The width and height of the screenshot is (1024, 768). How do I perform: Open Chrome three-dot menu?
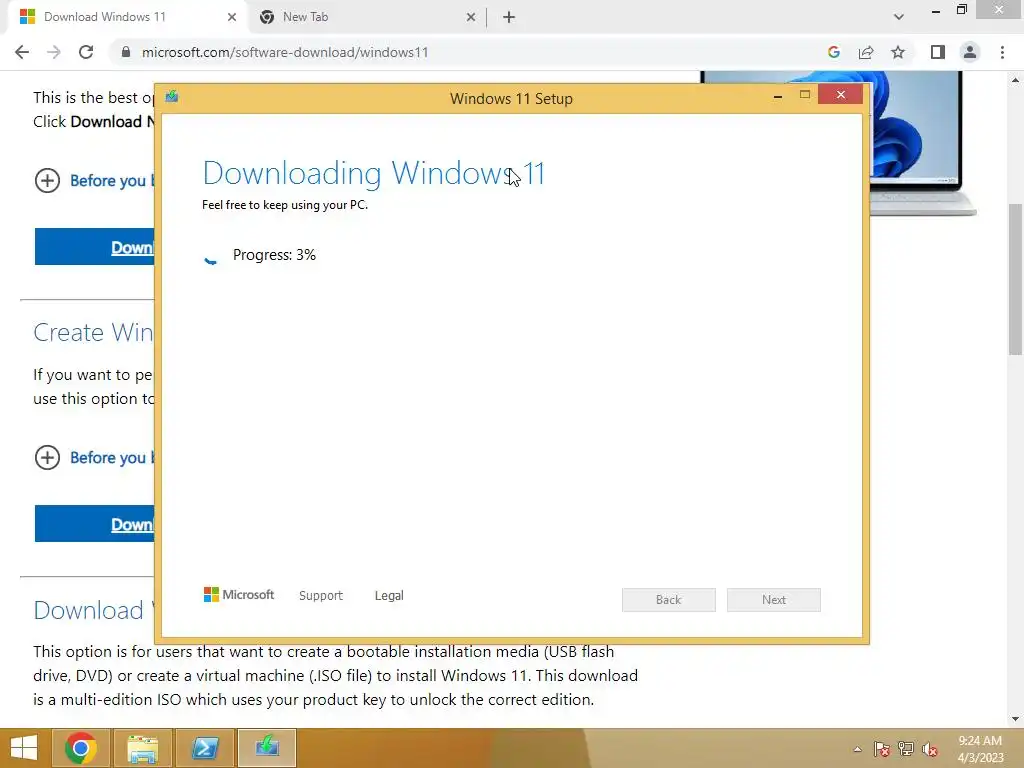(x=1002, y=52)
